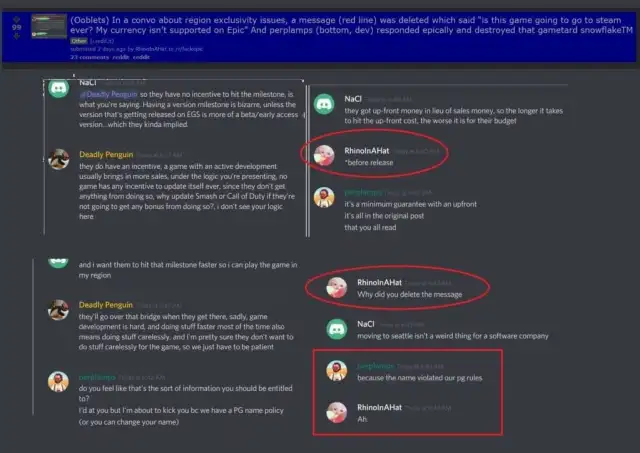Click perplamps' avatar beside 'do you feel like'

click(58, 382)
